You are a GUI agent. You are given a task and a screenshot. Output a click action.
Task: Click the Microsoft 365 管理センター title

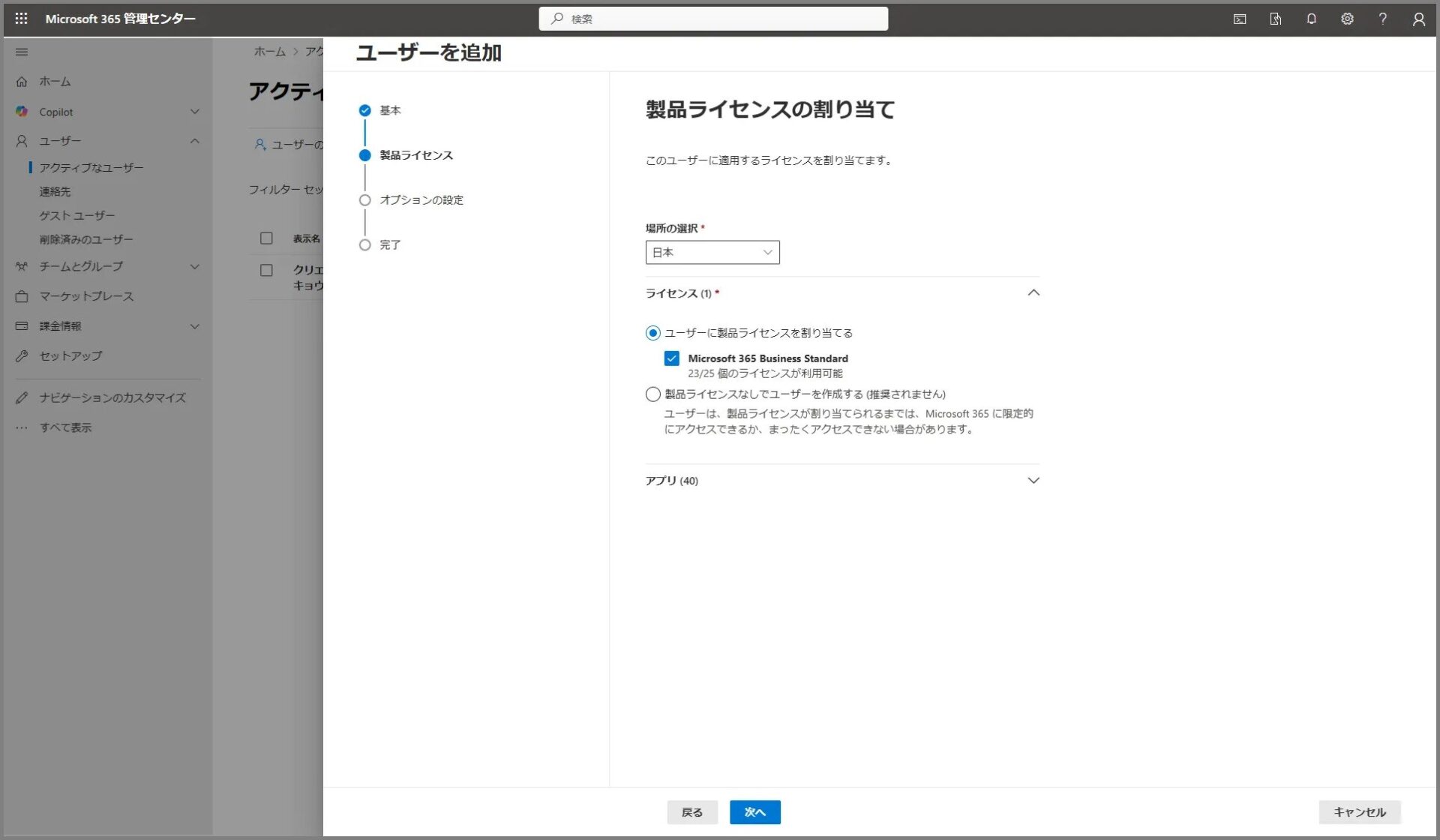coord(120,19)
